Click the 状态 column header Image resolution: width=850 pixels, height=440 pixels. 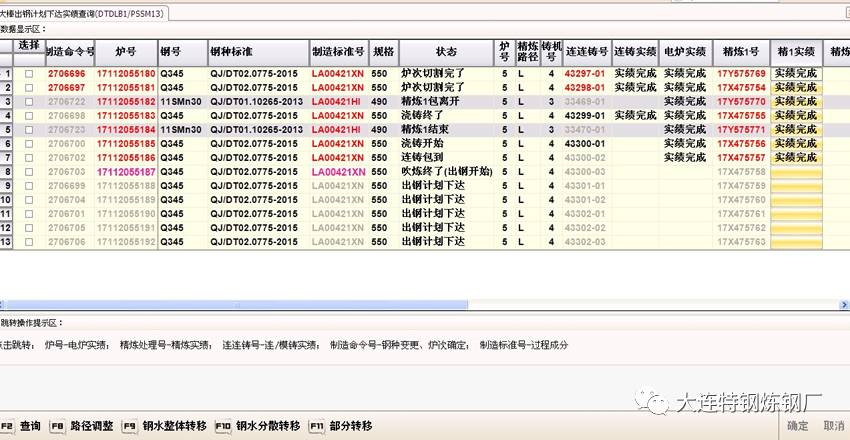point(446,51)
